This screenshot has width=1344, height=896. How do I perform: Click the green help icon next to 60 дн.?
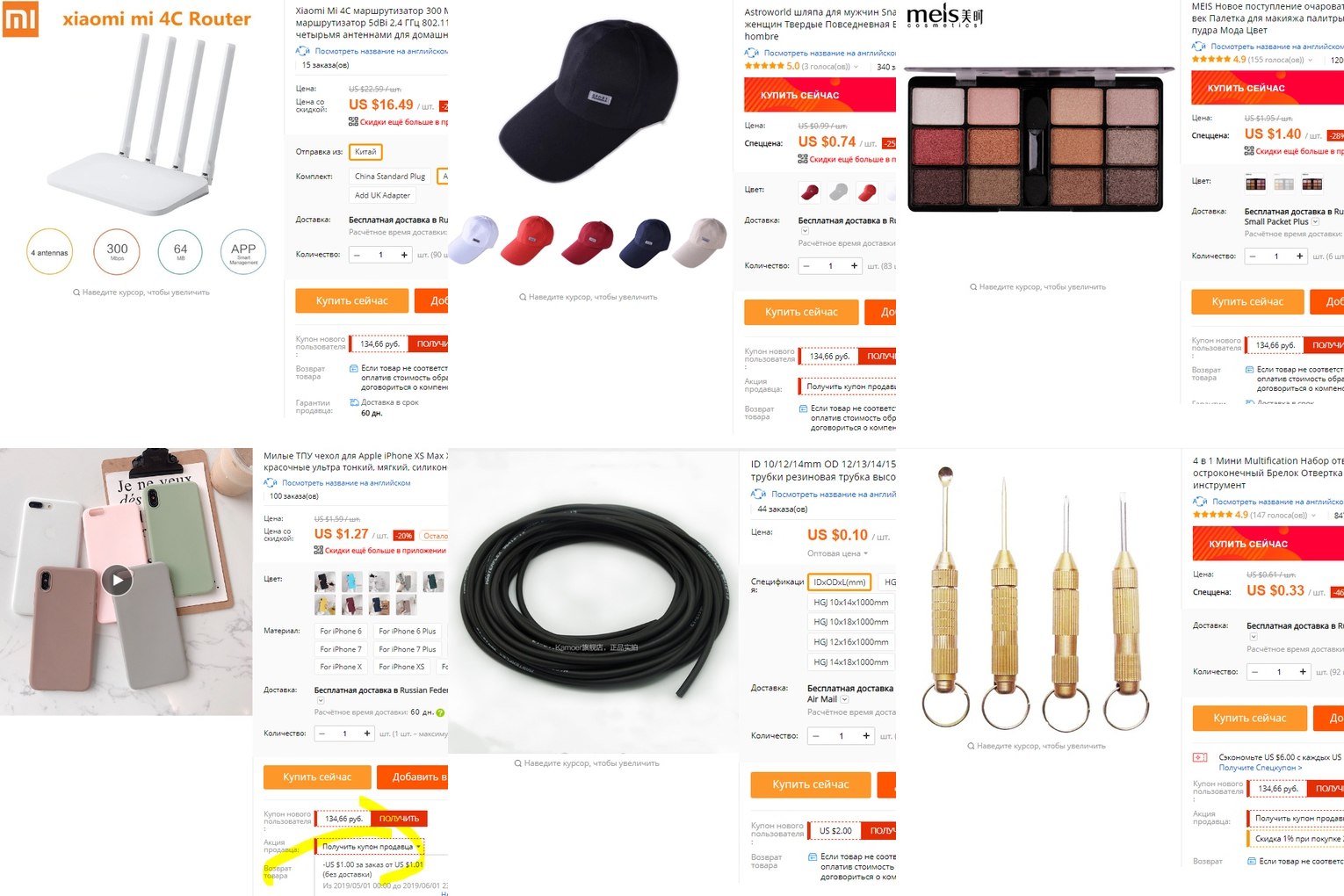coord(440,712)
